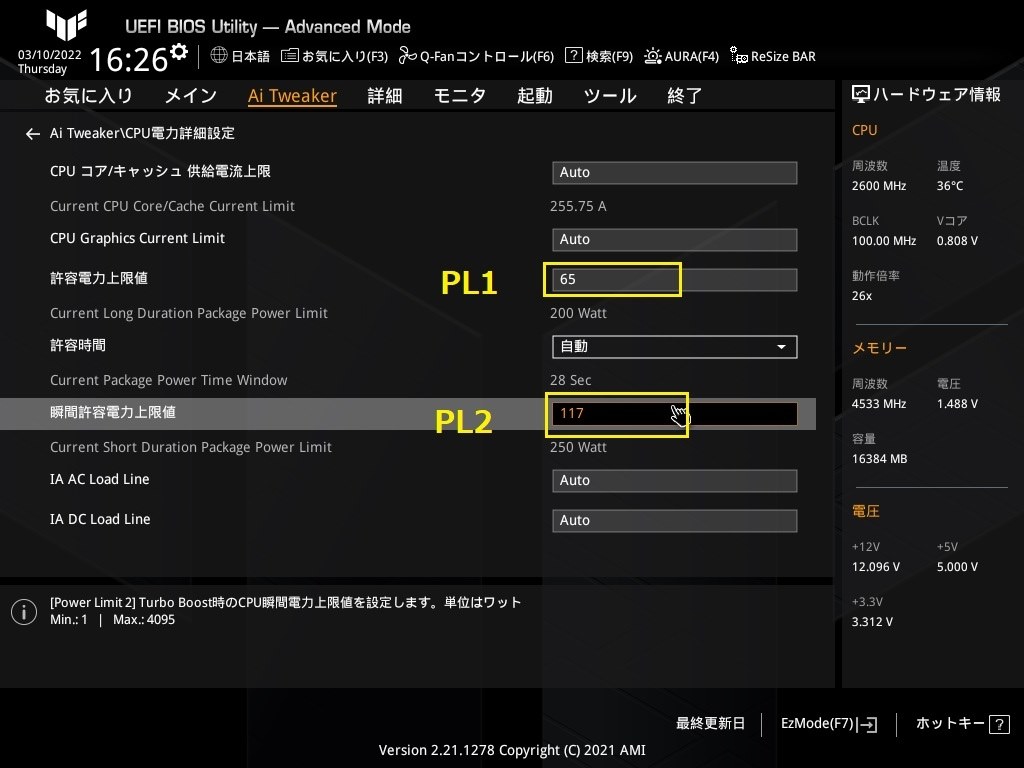This screenshot has height=768, width=1024.
Task: Open the ツール tab
Action: click(x=610, y=96)
